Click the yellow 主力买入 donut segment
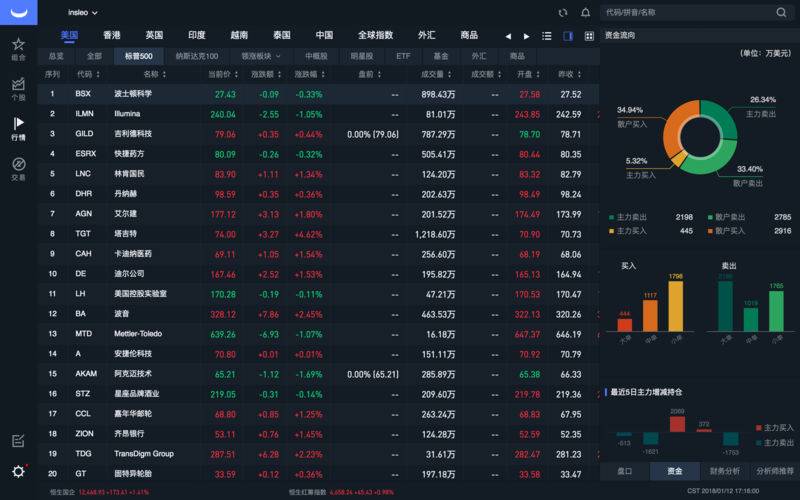Viewport: 800px width, 500px height. (679, 159)
